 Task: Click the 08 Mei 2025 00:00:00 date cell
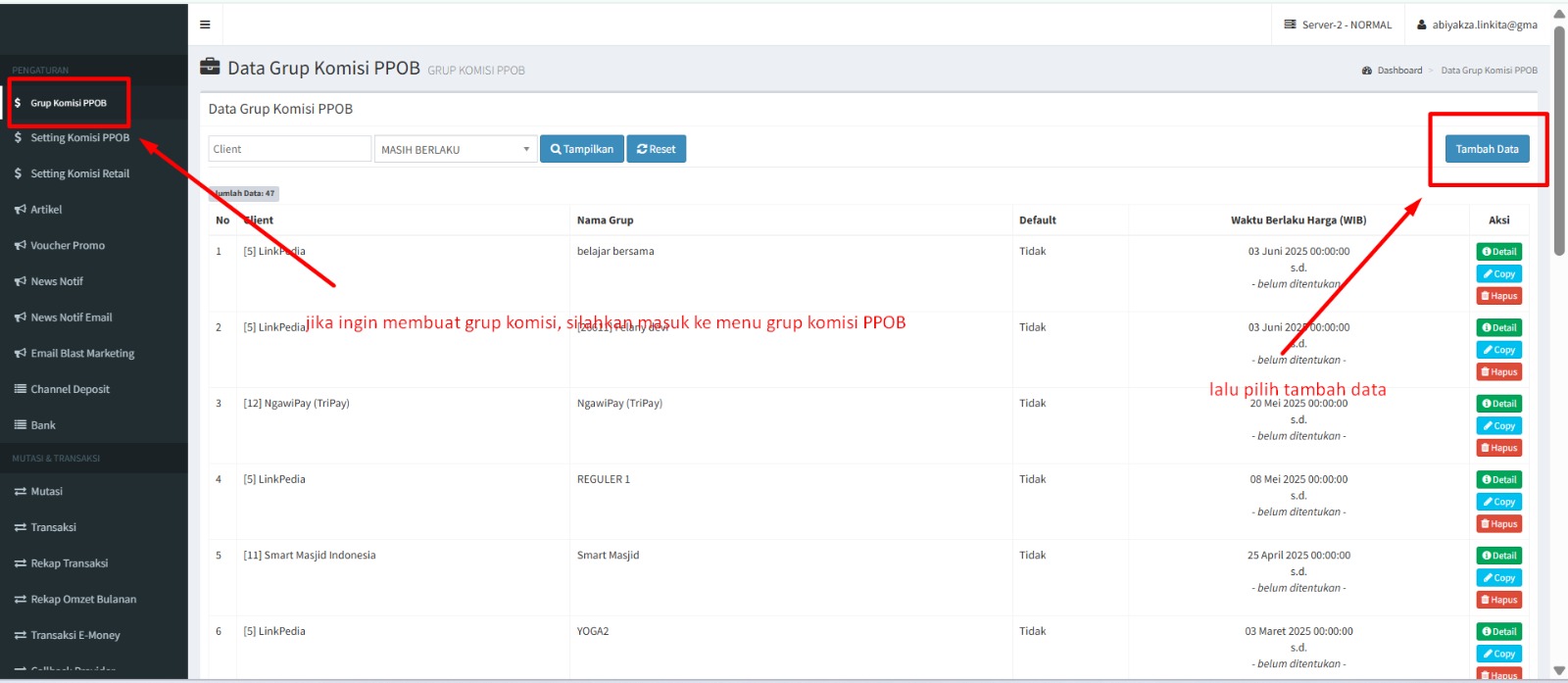(1298, 480)
